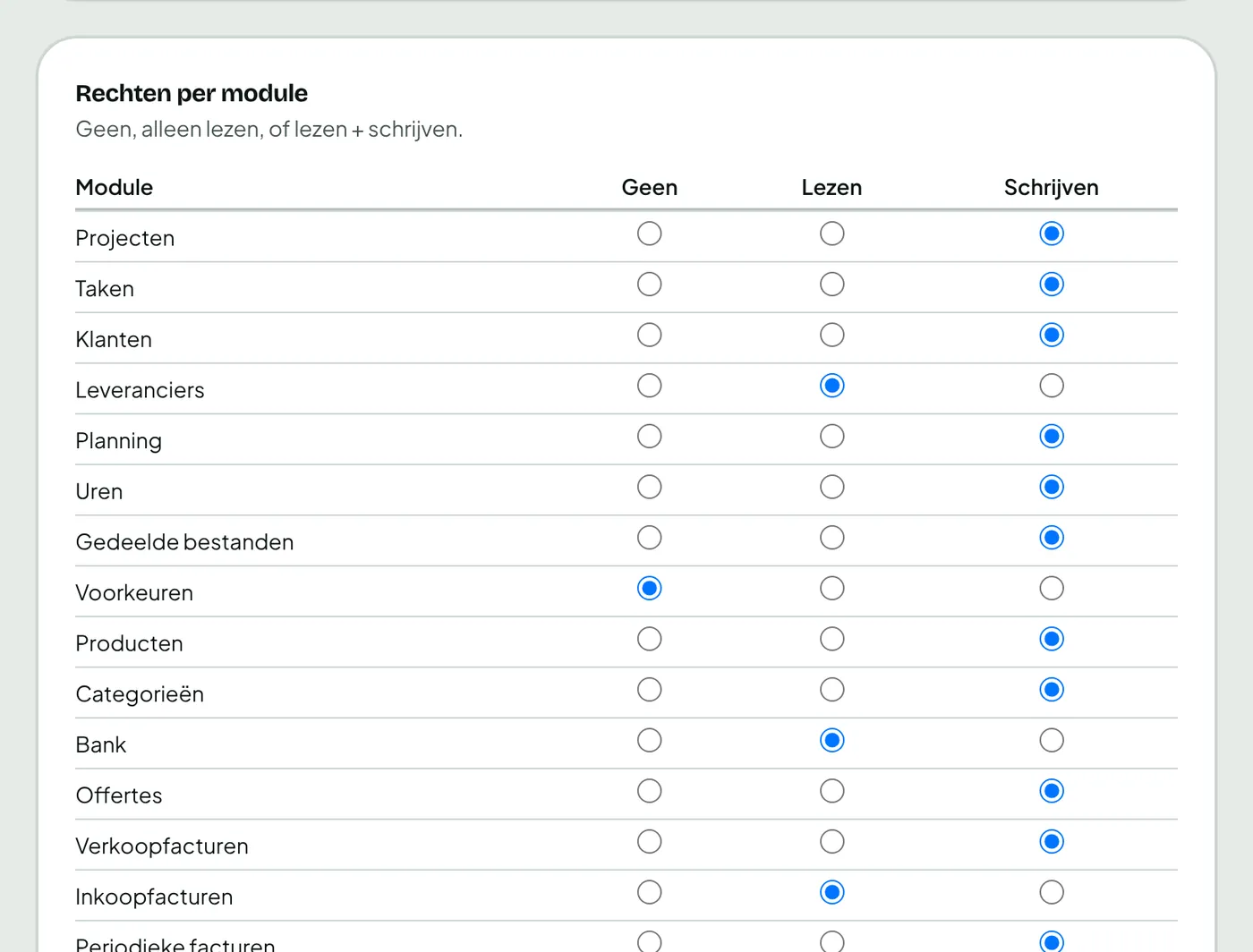Enable Schrijven for Inkoopfacturen
Image resolution: width=1253 pixels, height=952 pixels.
[x=1052, y=893]
